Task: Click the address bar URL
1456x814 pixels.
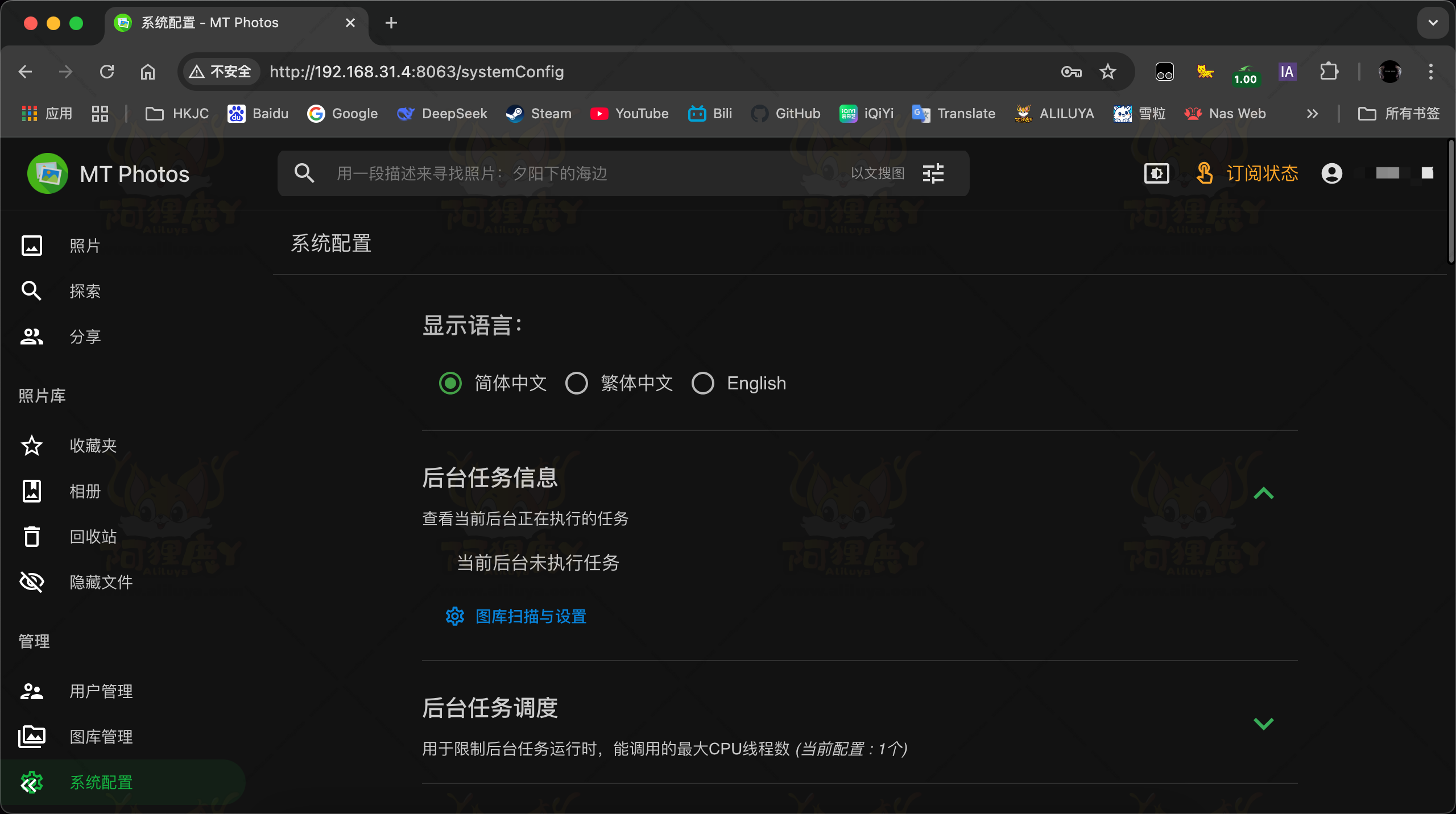Action: (x=417, y=72)
